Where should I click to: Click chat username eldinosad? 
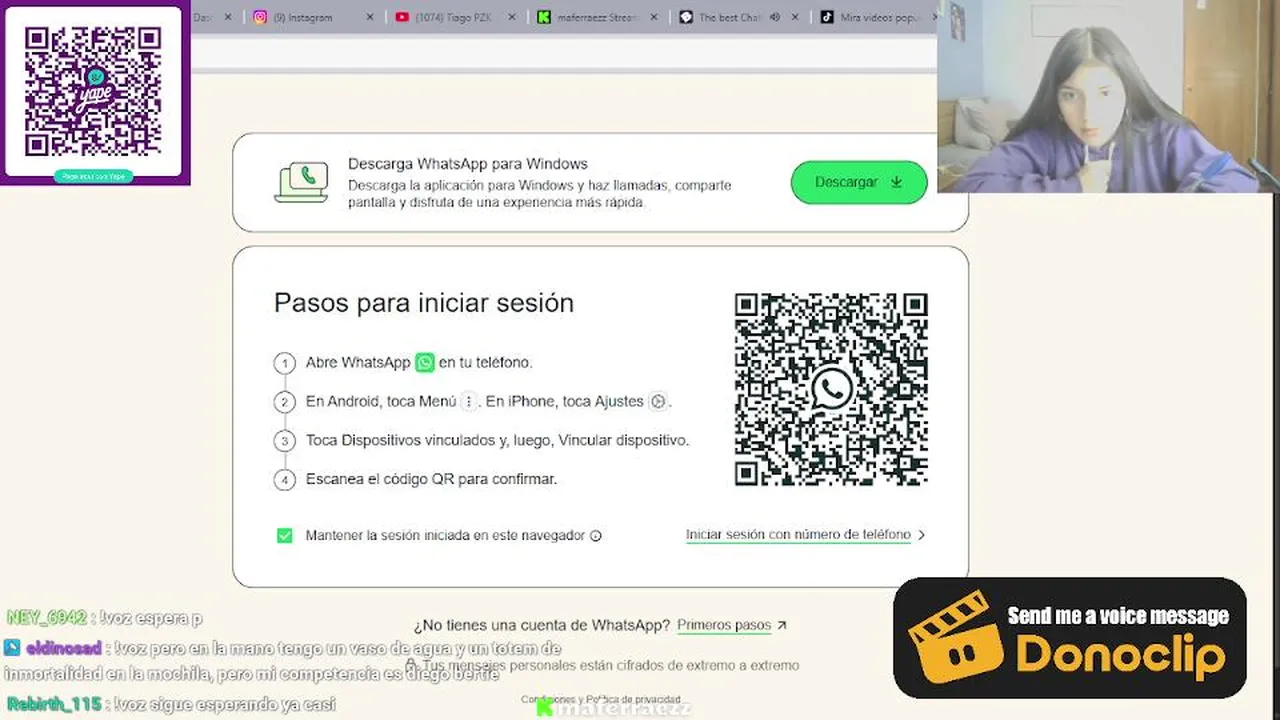[x=64, y=648]
